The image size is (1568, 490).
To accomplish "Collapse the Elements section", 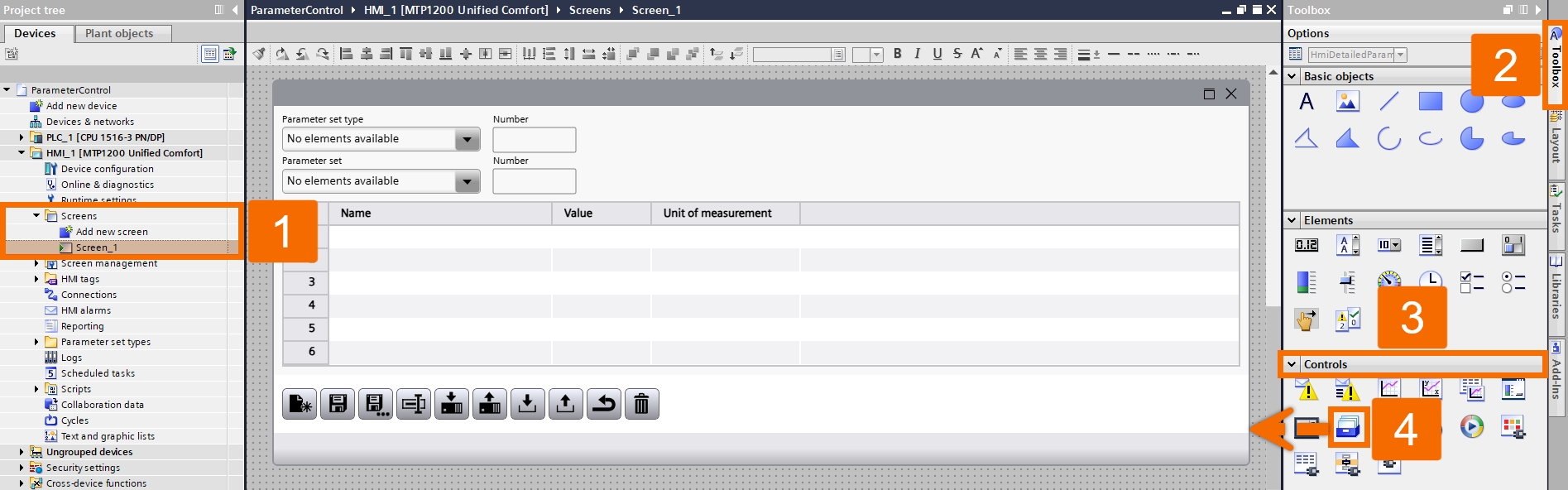I will [x=1292, y=220].
